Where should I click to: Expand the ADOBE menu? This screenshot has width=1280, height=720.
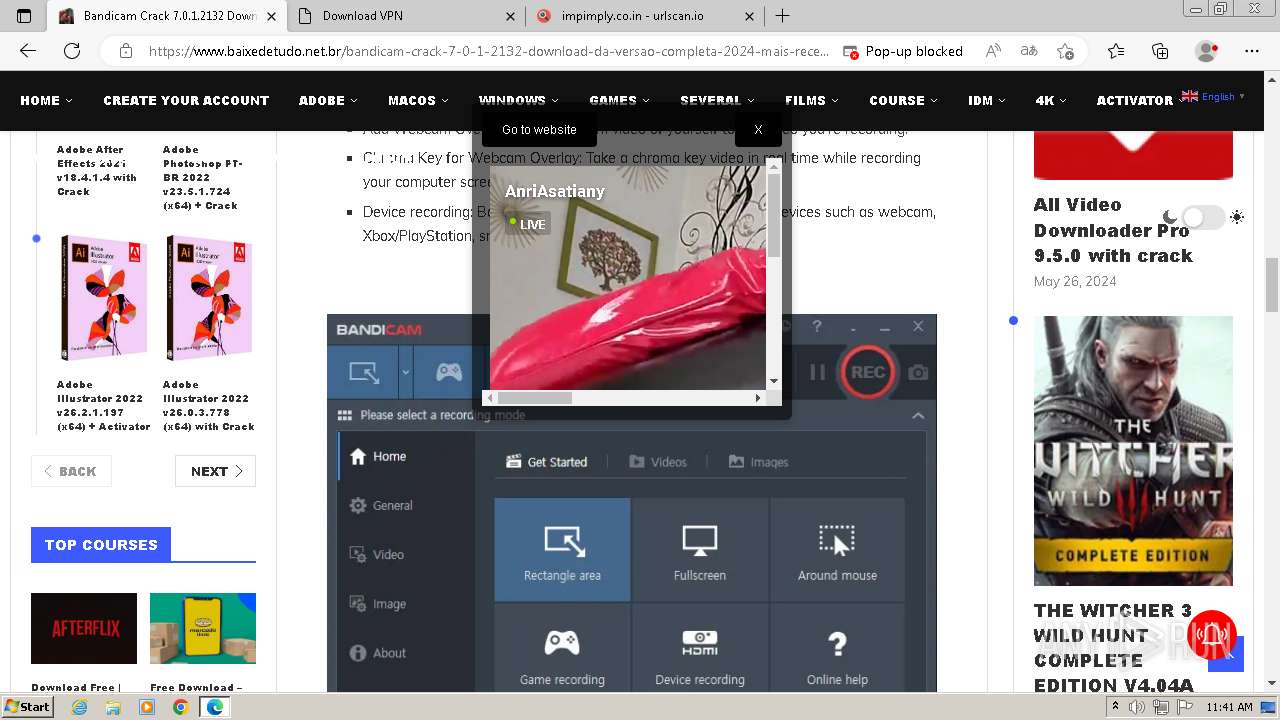coord(328,100)
